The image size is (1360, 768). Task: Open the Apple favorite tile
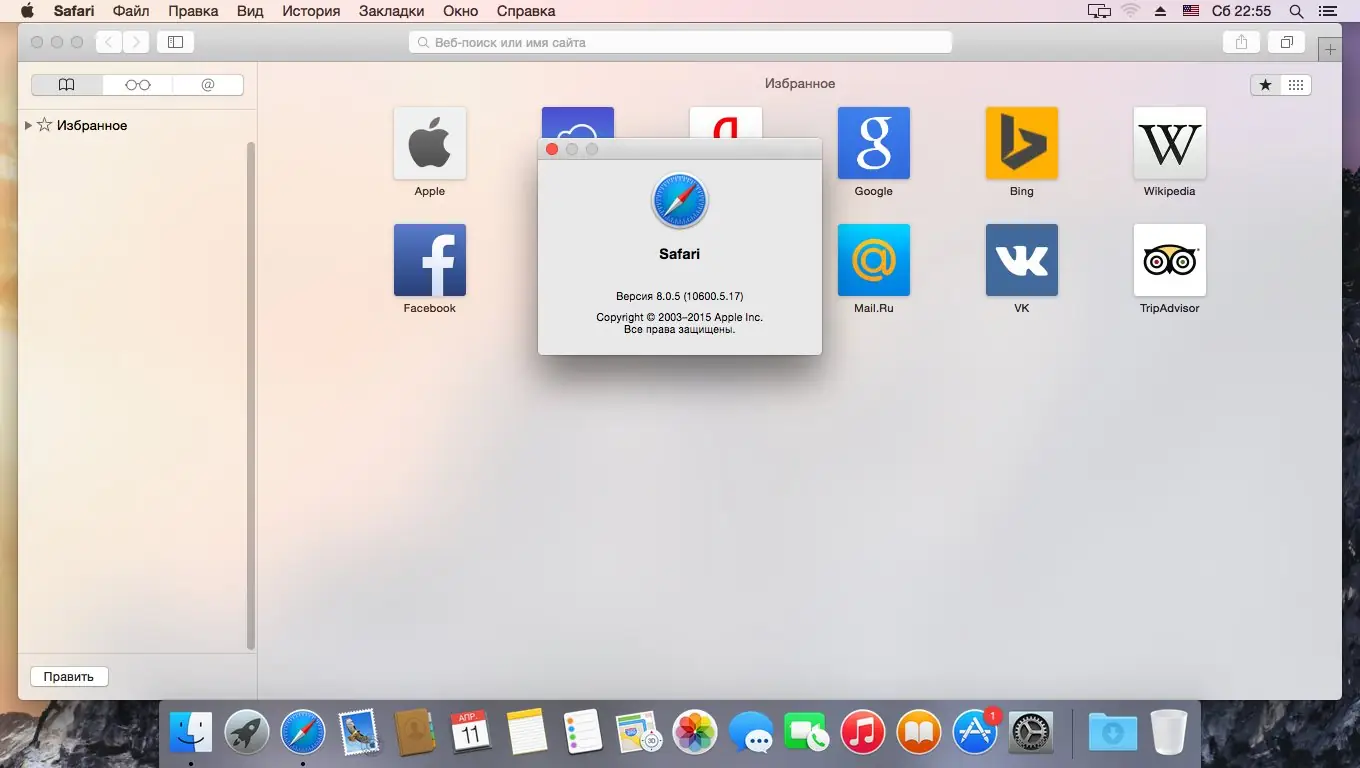click(x=430, y=143)
